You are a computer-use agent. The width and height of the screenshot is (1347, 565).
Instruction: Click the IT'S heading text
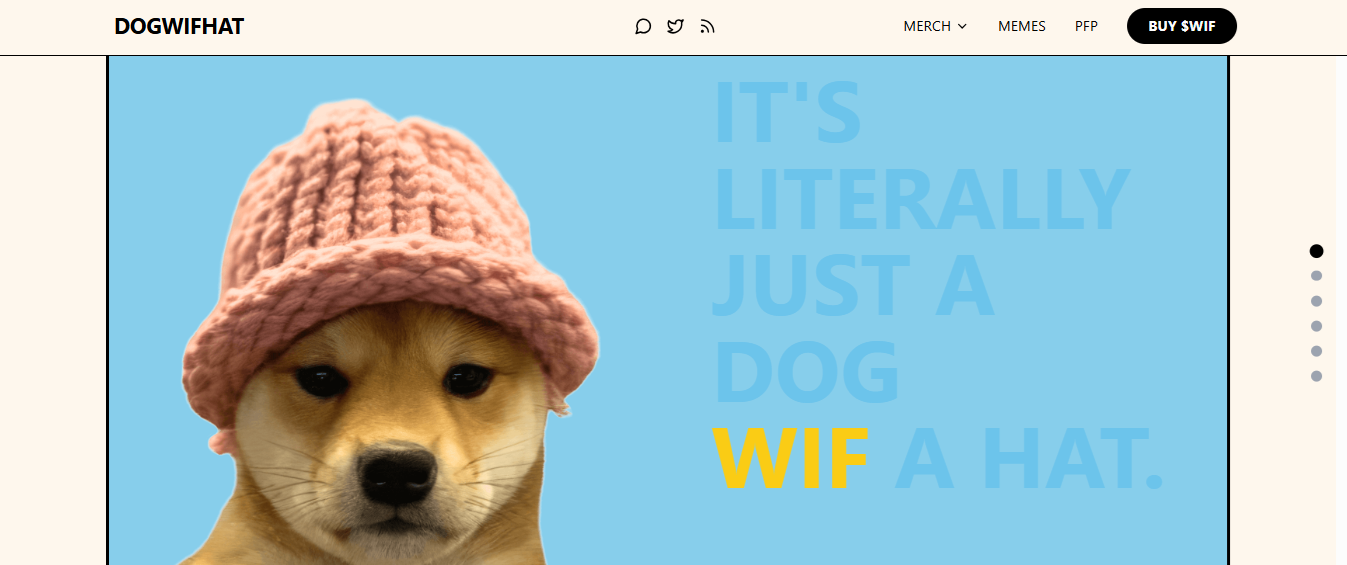[787, 110]
